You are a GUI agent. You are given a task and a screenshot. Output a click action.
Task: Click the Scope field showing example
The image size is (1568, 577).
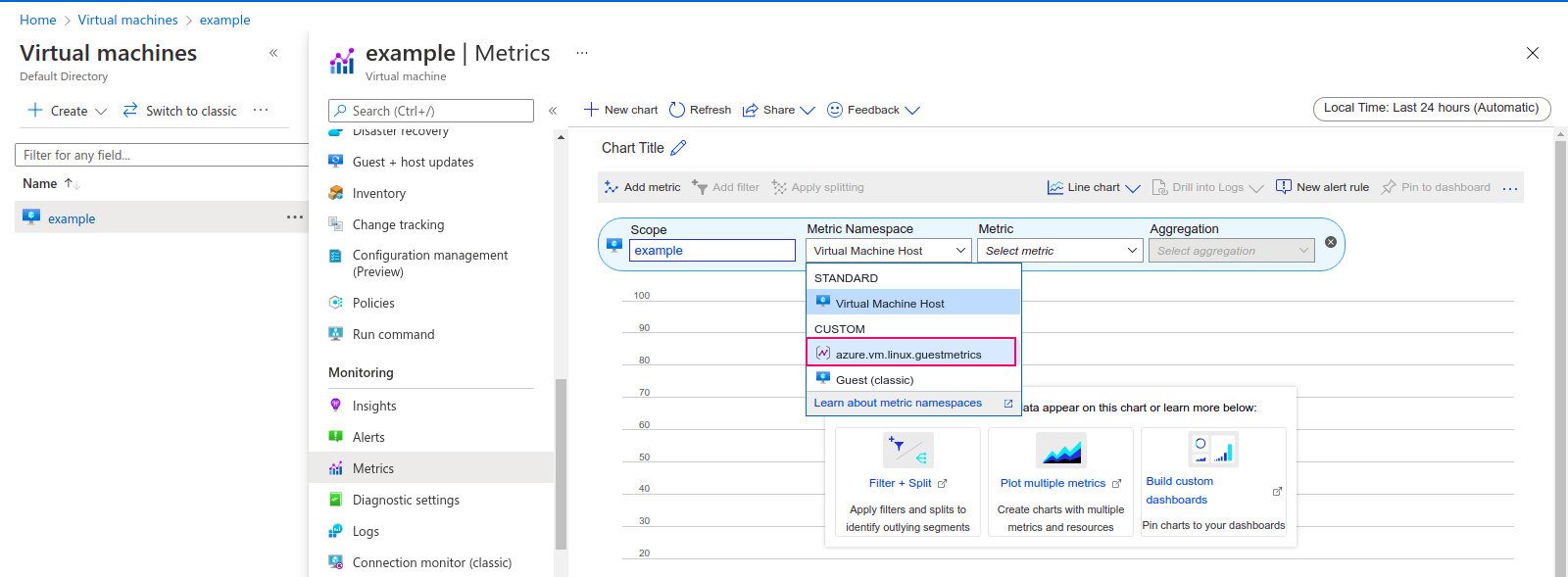[x=712, y=251]
